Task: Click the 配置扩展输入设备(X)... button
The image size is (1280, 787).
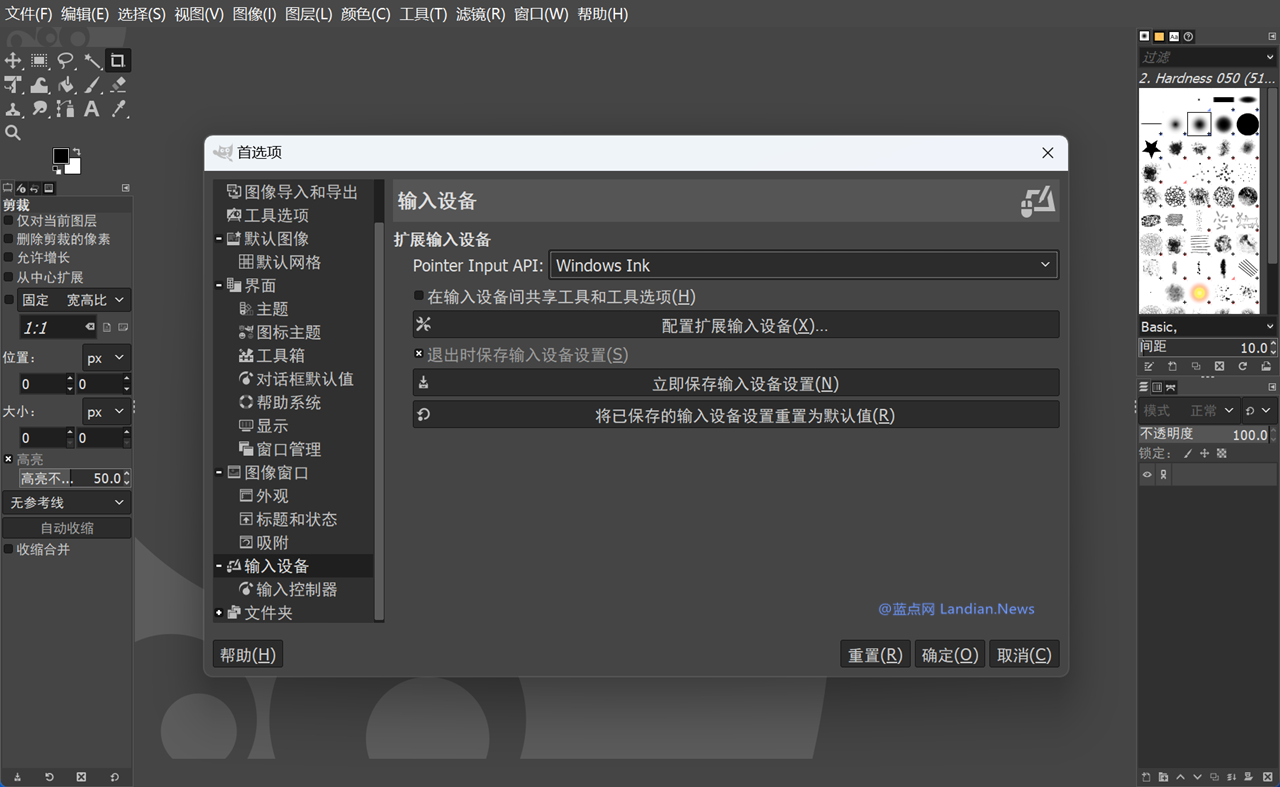Action: pos(735,325)
